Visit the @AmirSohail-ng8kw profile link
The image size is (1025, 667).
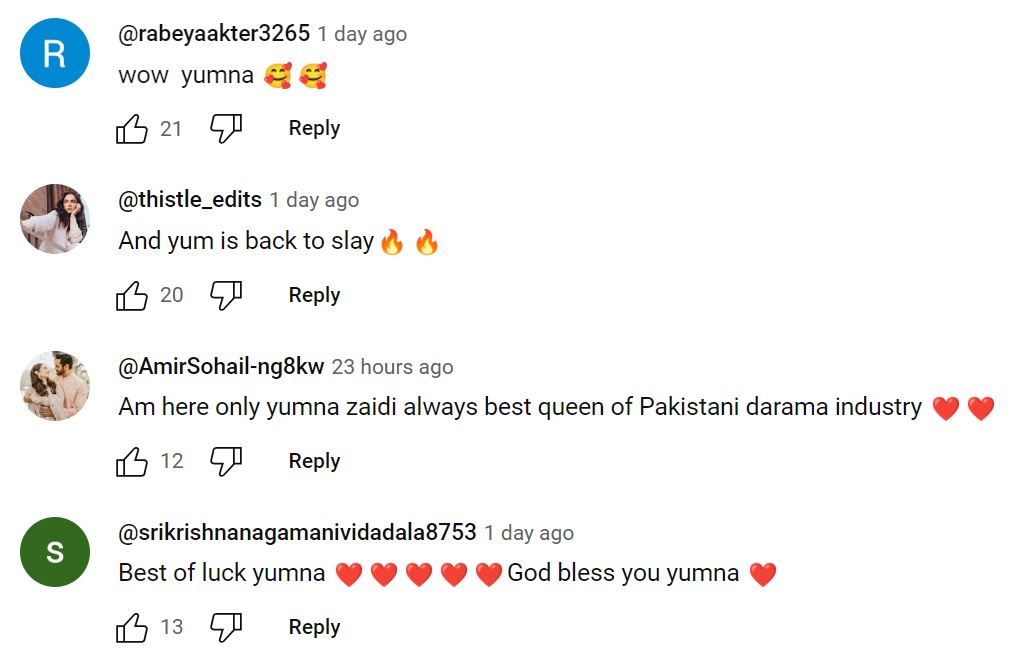(221, 366)
